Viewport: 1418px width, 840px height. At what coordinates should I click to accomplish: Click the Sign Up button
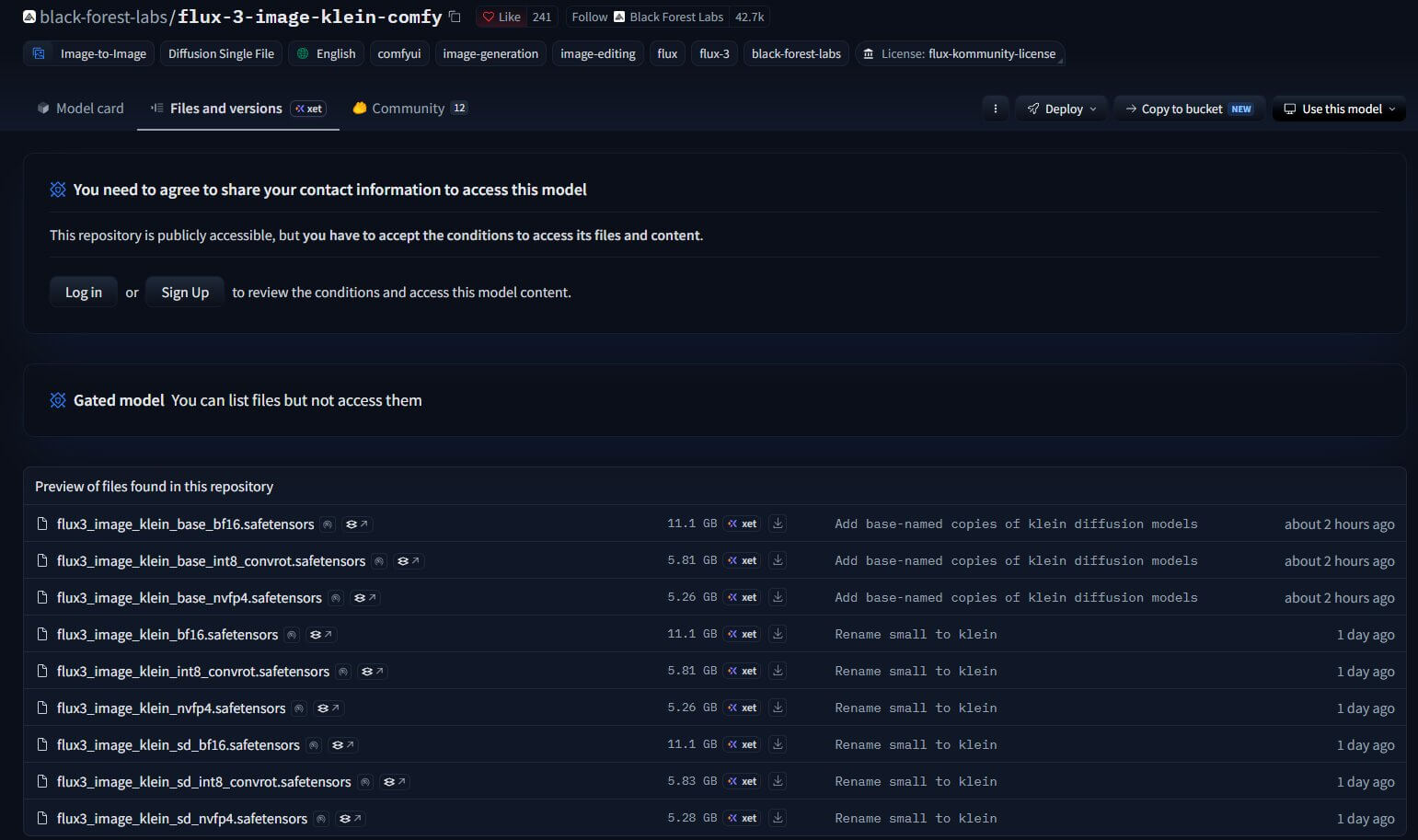click(x=185, y=293)
